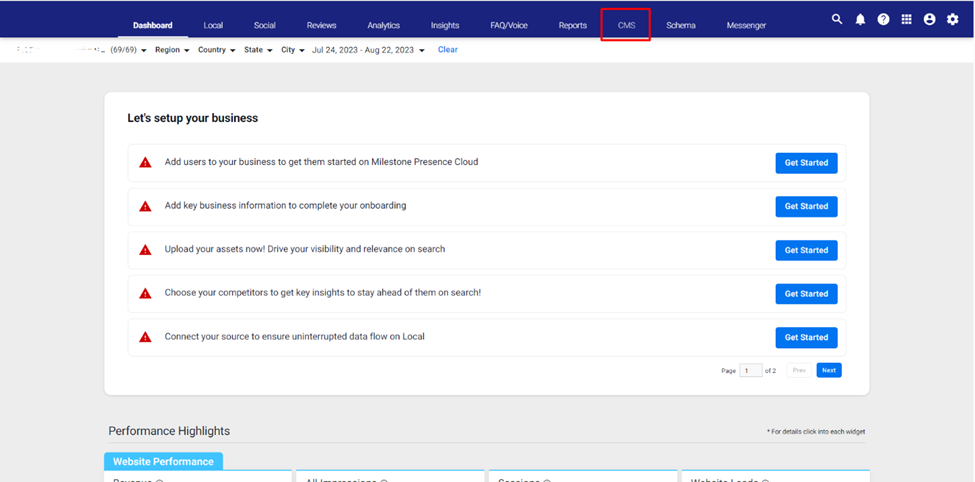Image resolution: width=975 pixels, height=482 pixels.
Task: Click warning icon beside Add users row
Action: coord(145,162)
